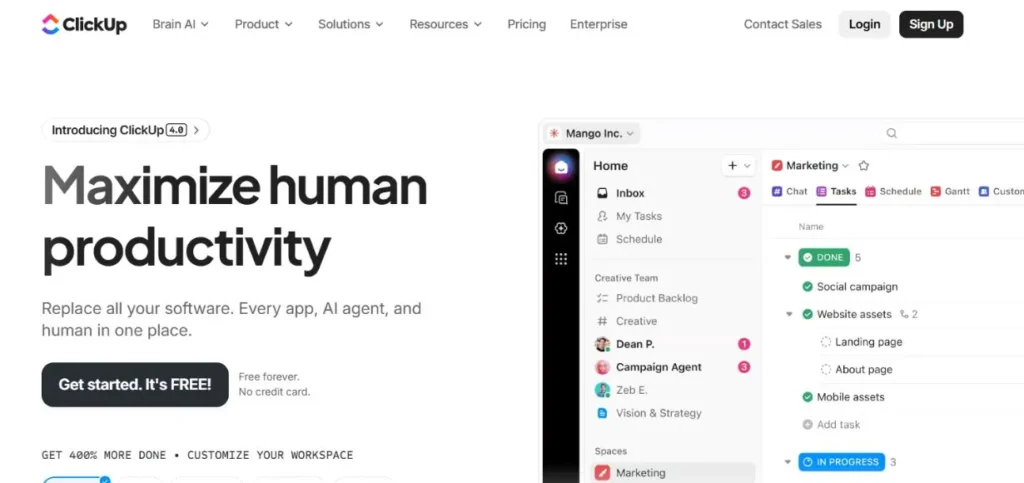Screen dimensions: 1024x483
Task: Mark About page status circle
Action: pyautogui.click(x=825, y=369)
